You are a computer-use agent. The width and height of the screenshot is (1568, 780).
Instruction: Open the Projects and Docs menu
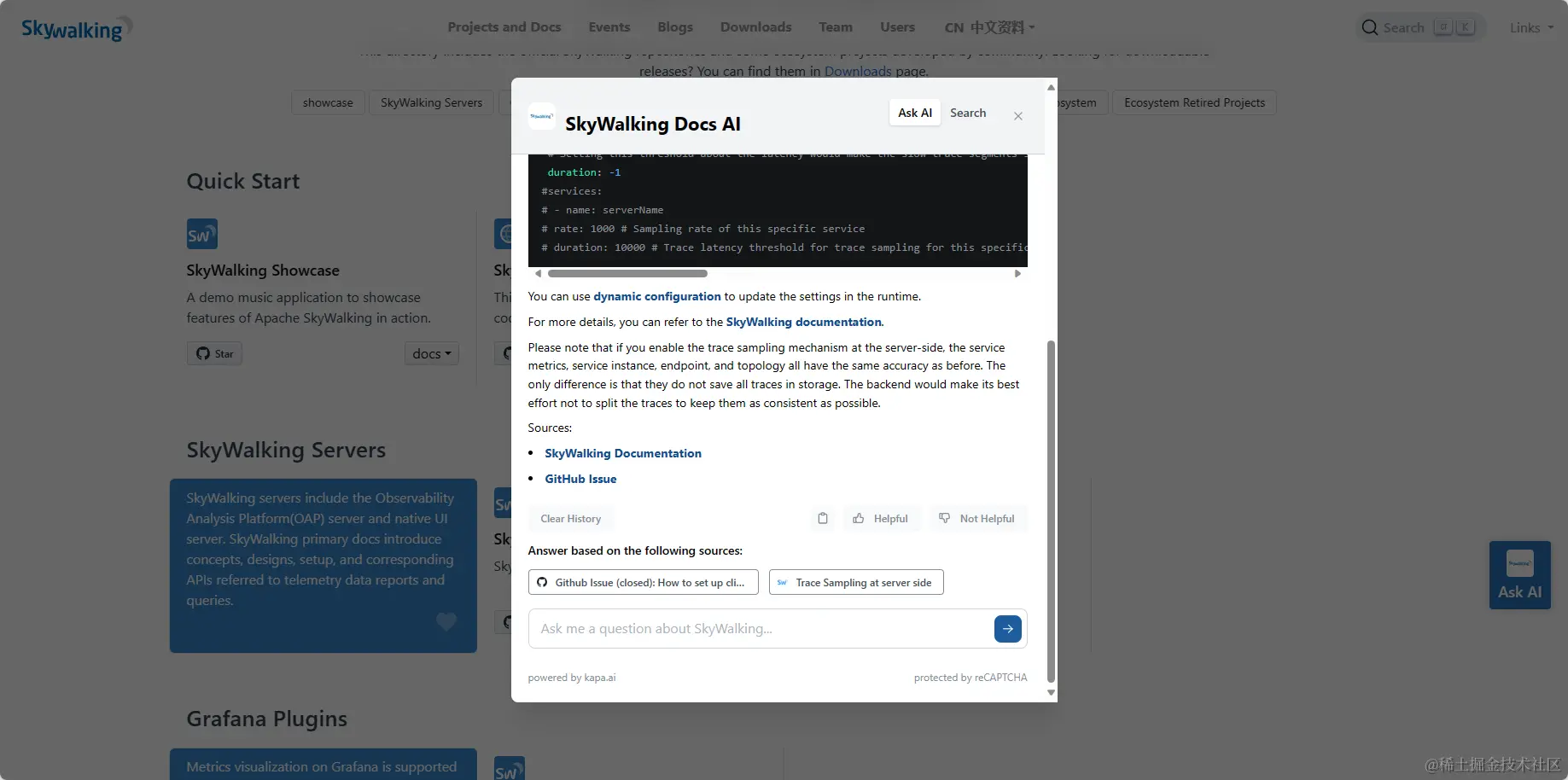coord(504,27)
